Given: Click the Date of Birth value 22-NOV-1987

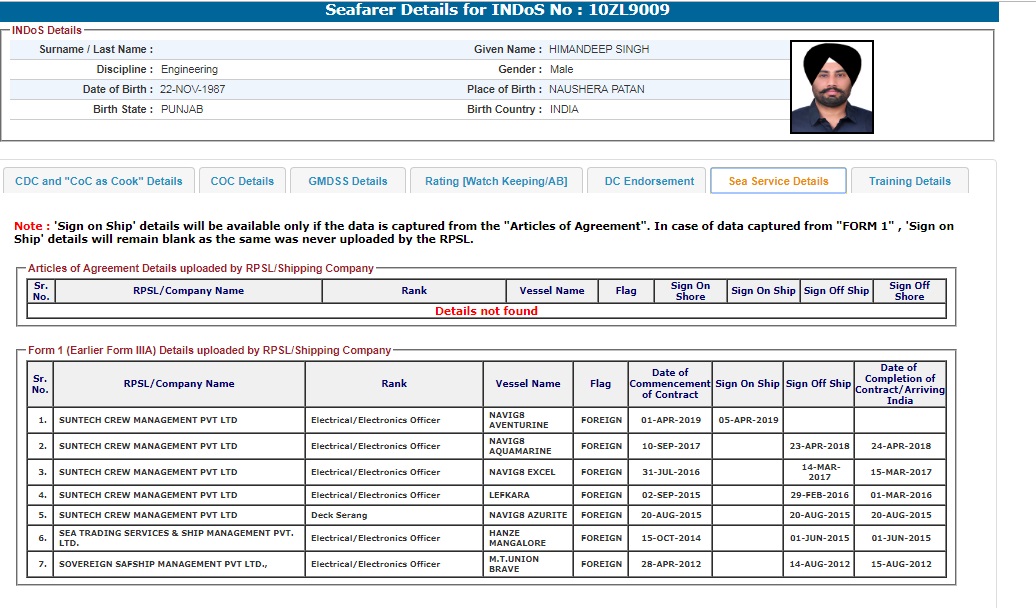Looking at the screenshot, I should click(193, 89).
